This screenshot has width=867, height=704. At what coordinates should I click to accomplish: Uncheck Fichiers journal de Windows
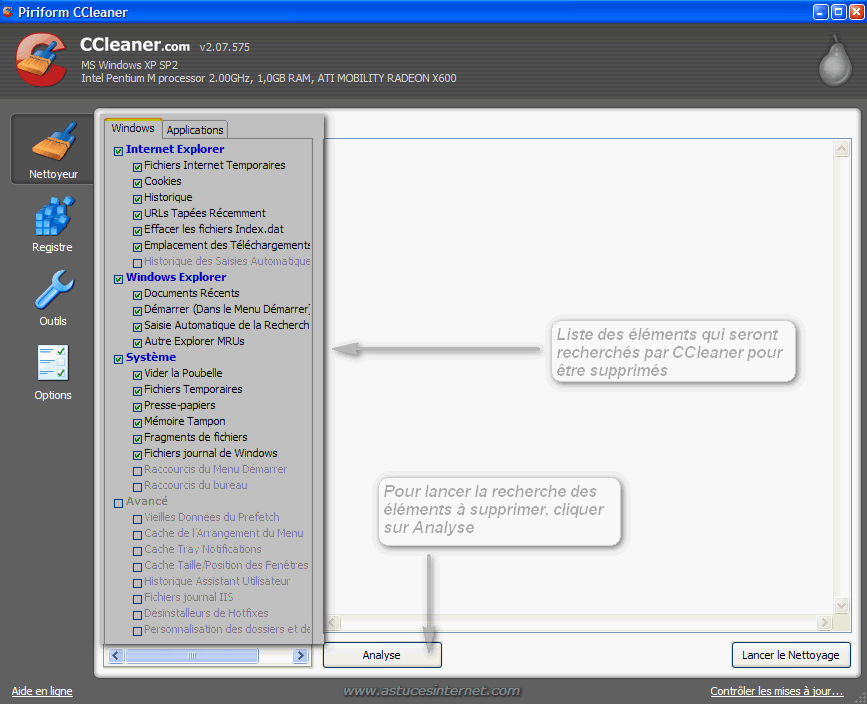[x=137, y=456]
